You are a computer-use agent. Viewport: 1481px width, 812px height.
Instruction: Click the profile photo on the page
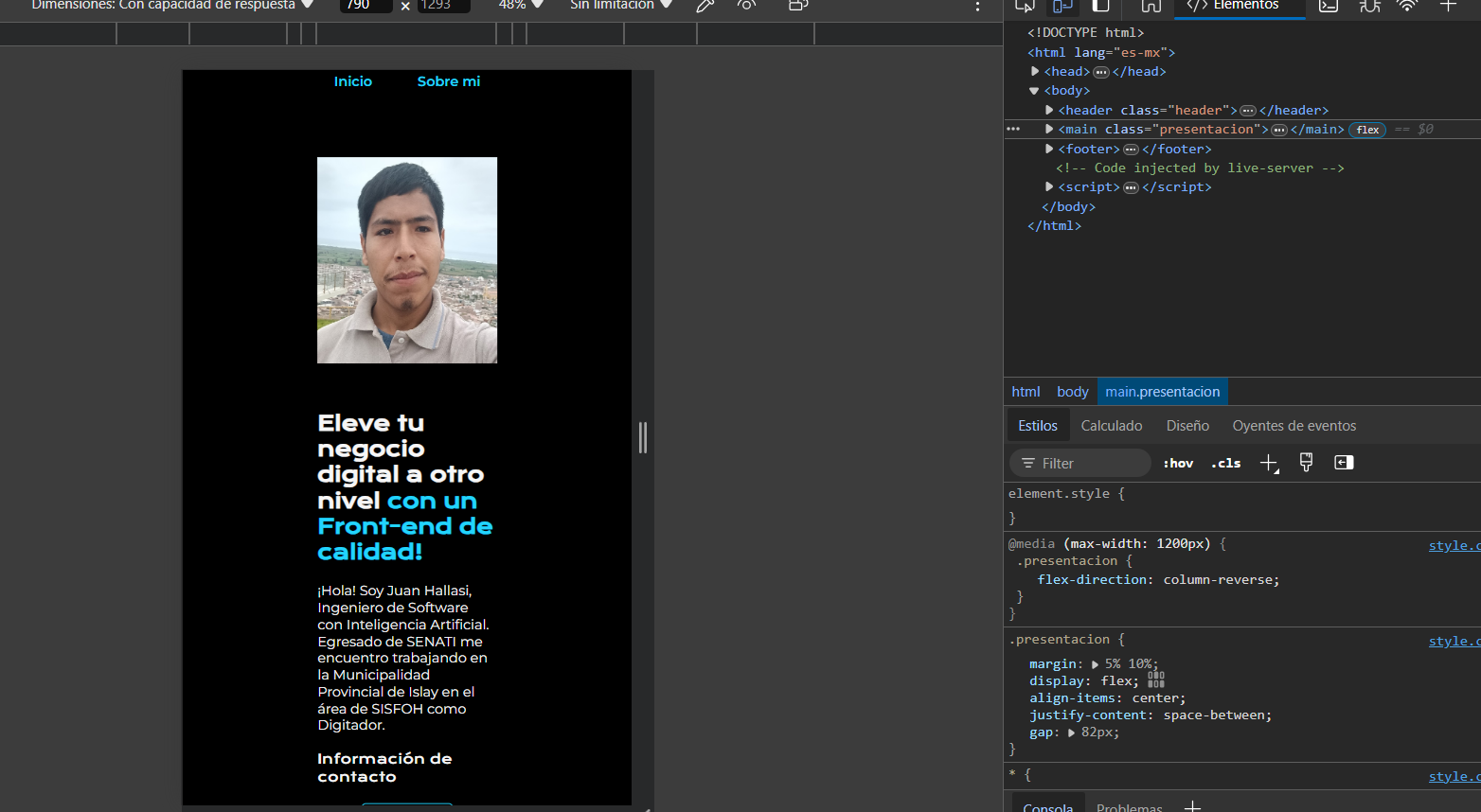407,260
